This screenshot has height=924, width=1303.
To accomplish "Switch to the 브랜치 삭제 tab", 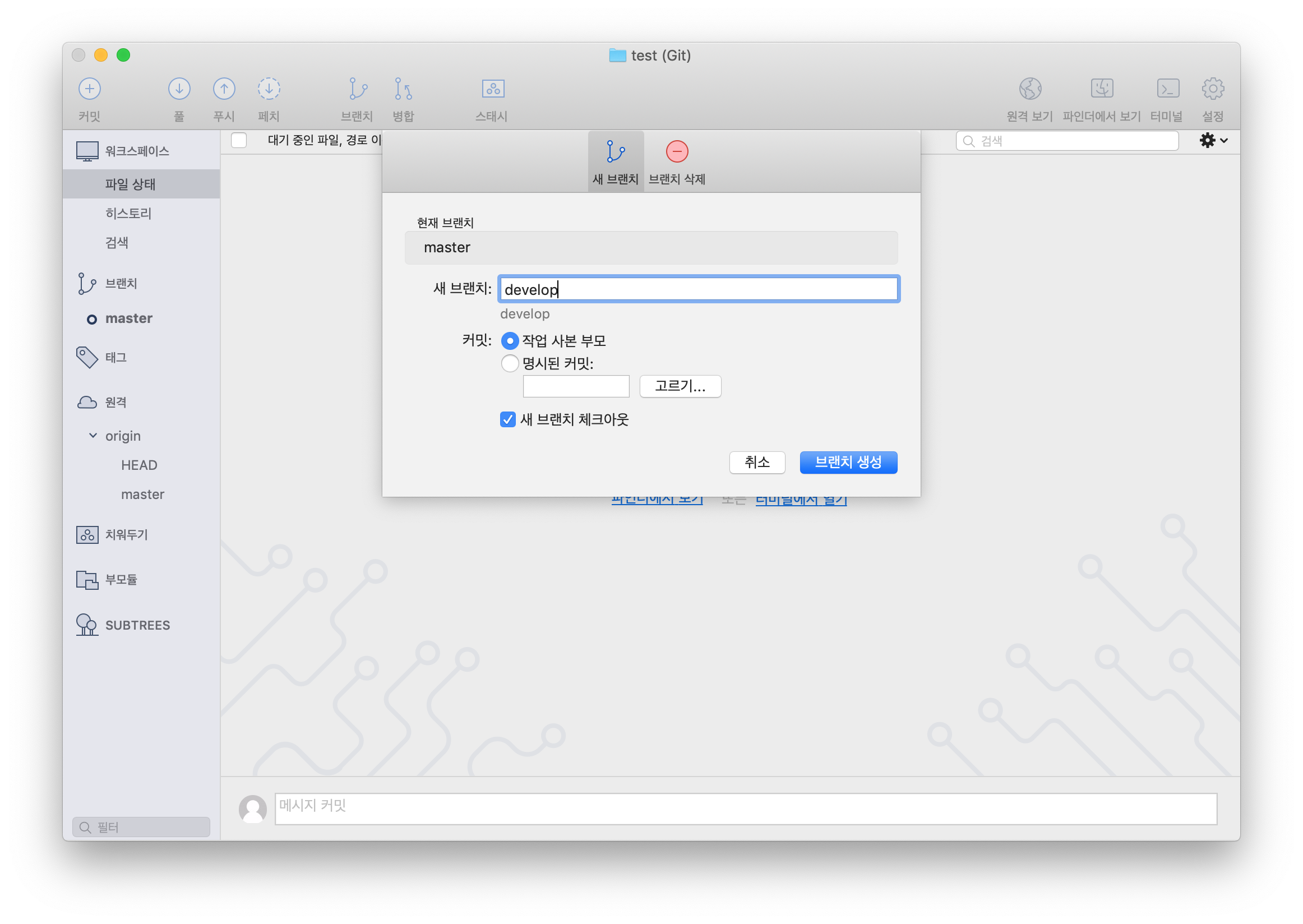I will click(x=677, y=162).
